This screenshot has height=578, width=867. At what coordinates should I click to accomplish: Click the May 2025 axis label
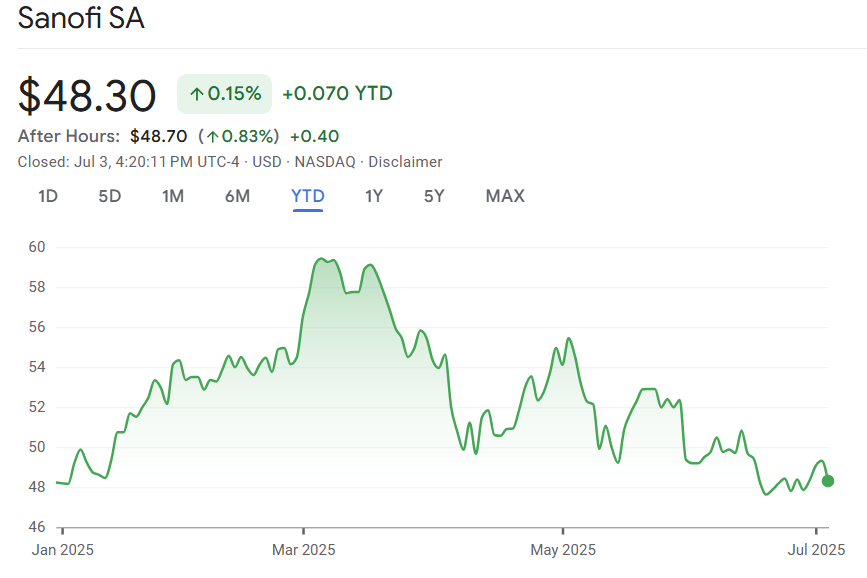(x=563, y=550)
